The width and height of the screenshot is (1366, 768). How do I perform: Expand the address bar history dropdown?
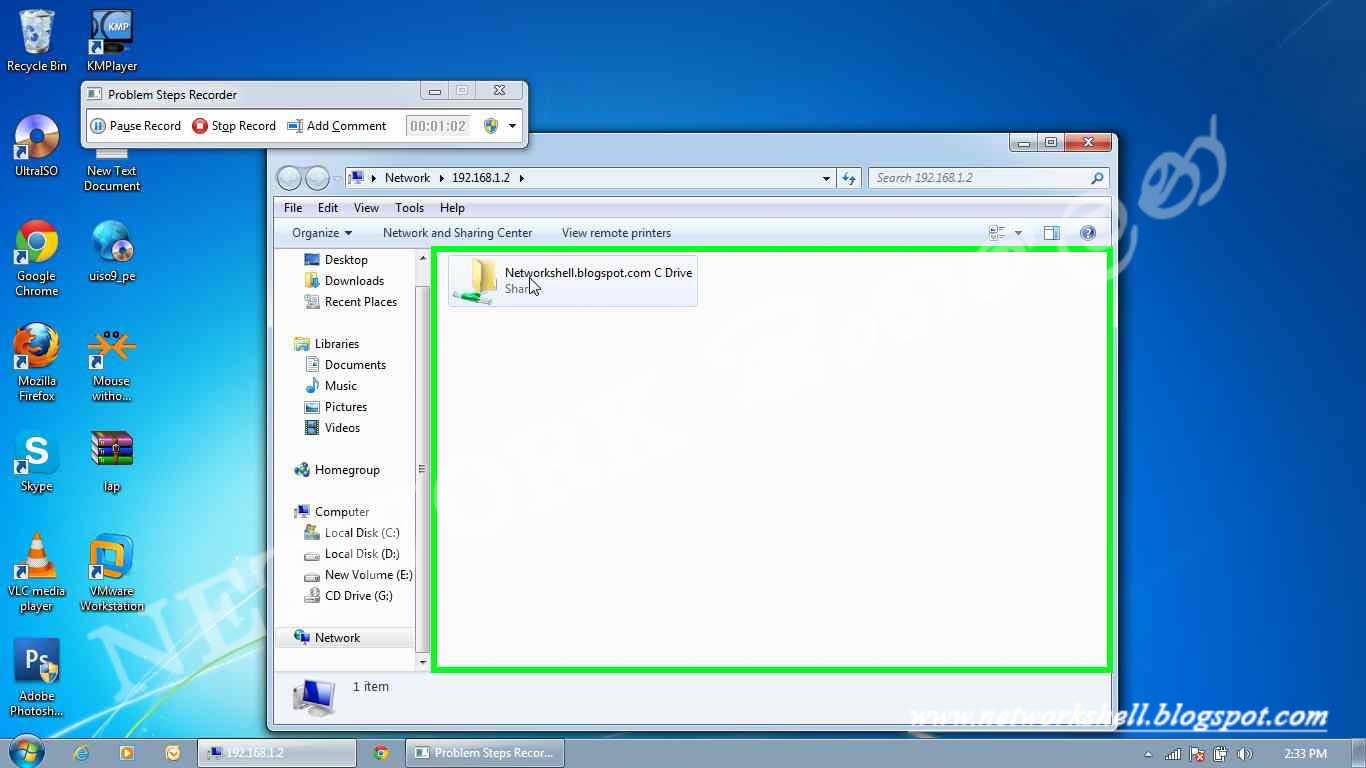click(826, 178)
